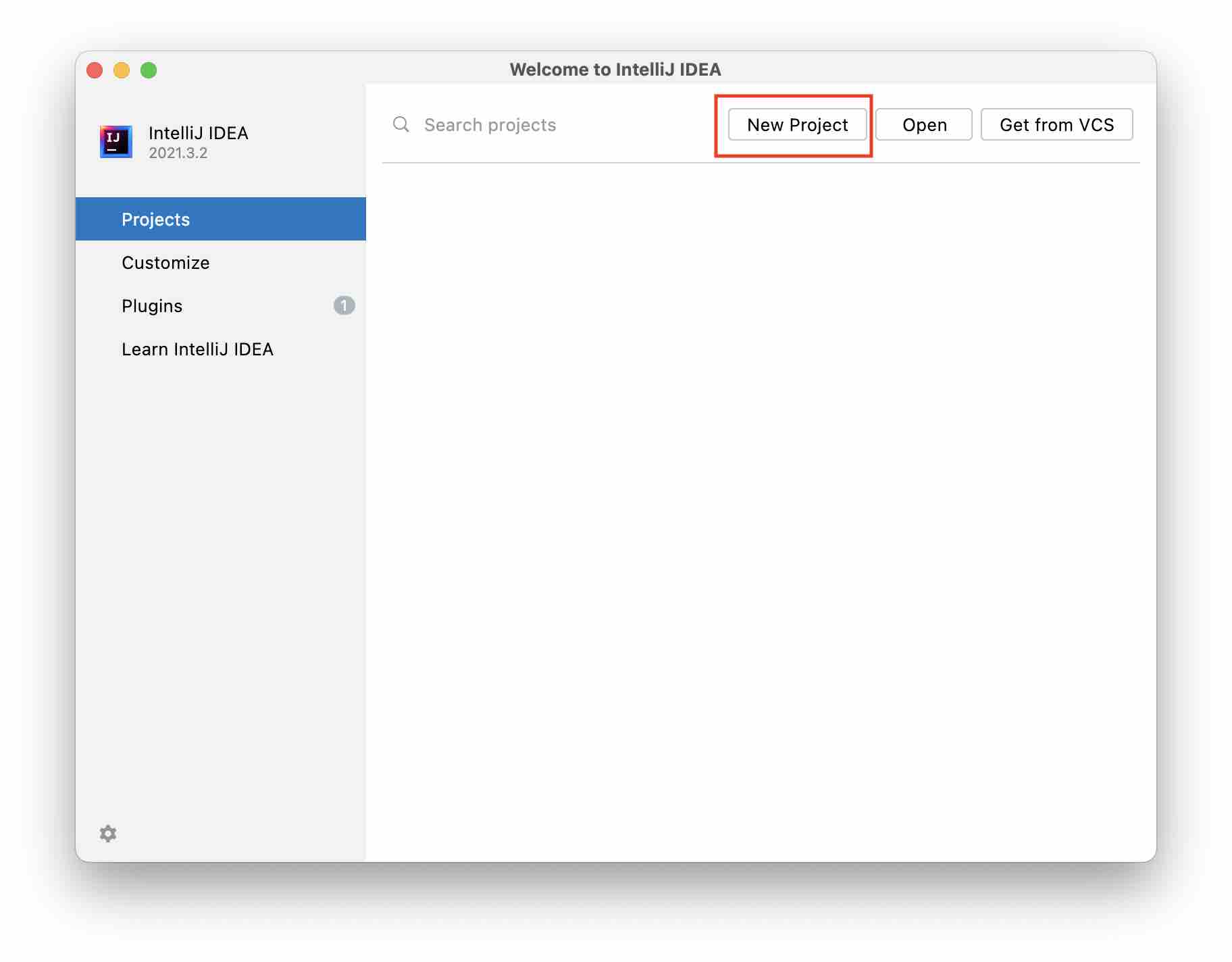Click the Search projects field
Screen dimensions: 1232x962
(x=490, y=124)
